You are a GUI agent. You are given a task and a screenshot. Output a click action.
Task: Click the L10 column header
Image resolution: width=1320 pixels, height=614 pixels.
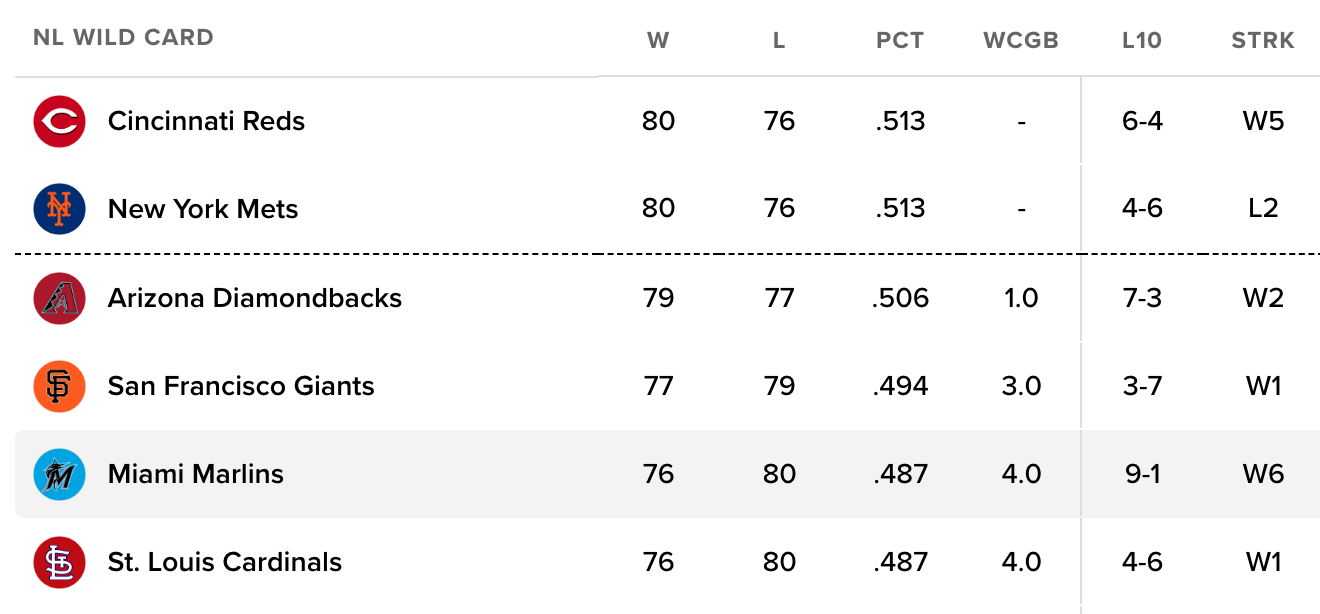tap(1142, 41)
